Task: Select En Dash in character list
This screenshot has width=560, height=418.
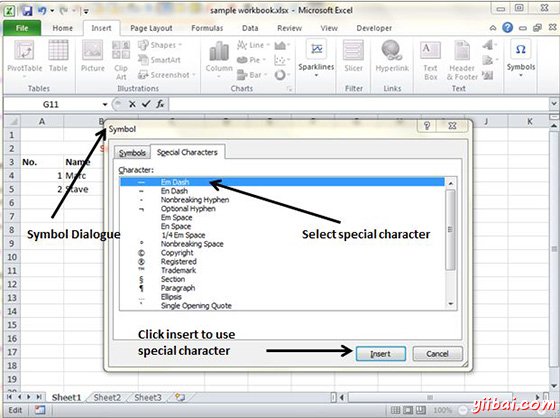Action: (282, 191)
